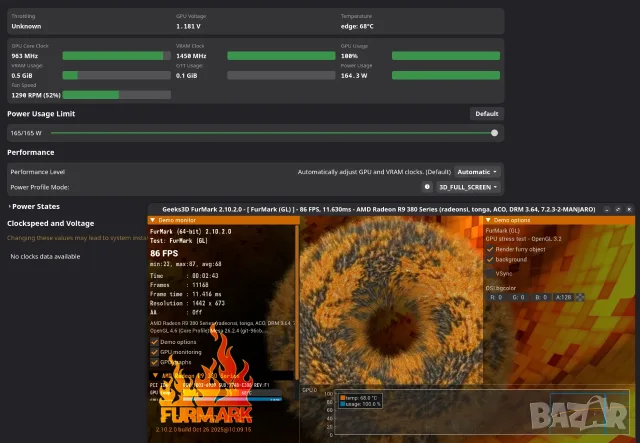This screenshot has width=640, height=443.
Task: Open the Performance Level Automatic dropdown
Action: (x=477, y=172)
